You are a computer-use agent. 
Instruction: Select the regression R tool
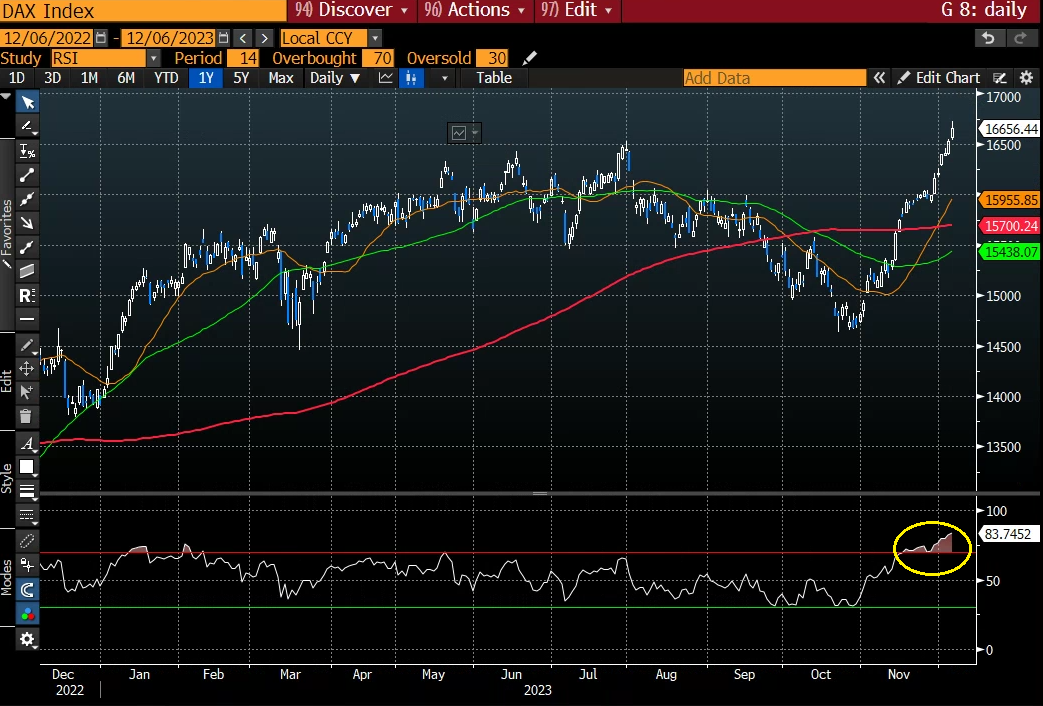27,295
